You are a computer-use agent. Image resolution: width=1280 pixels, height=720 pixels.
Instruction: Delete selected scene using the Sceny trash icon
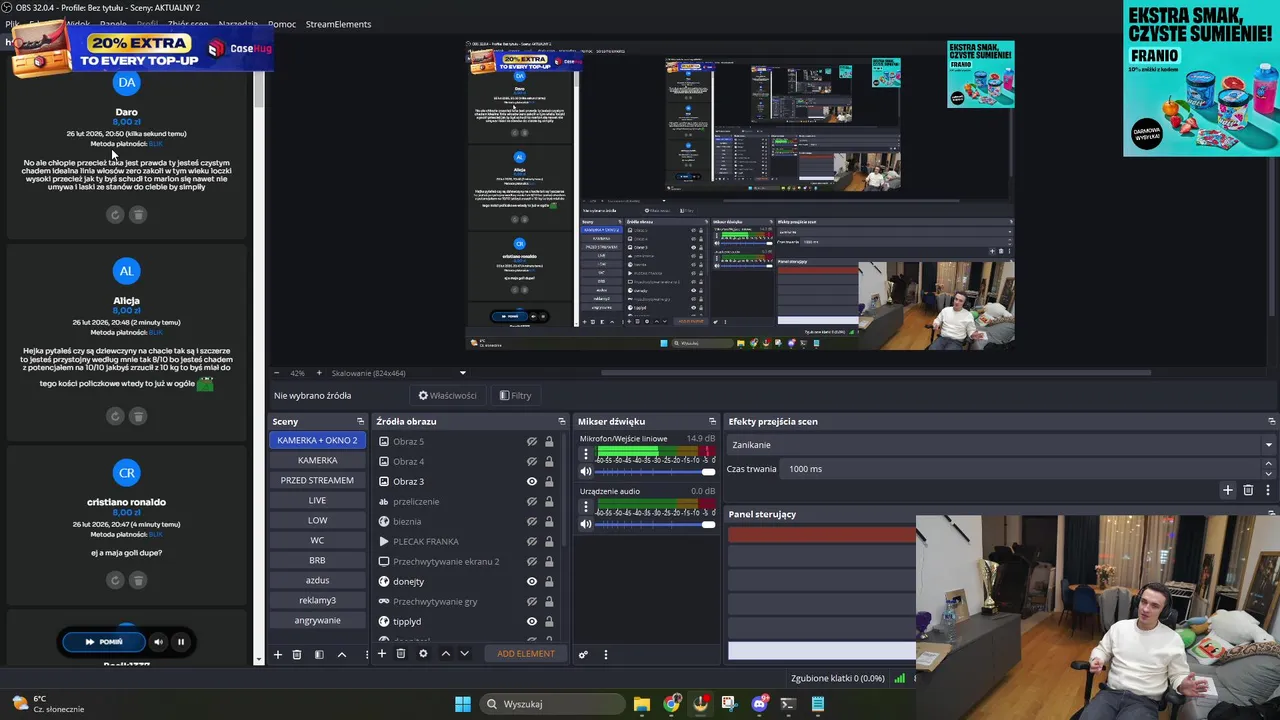(x=297, y=654)
